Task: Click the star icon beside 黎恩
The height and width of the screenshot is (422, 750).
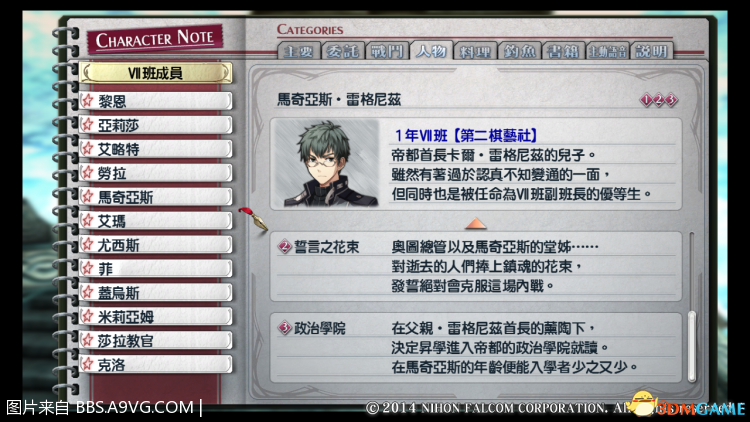Action: click(x=88, y=101)
